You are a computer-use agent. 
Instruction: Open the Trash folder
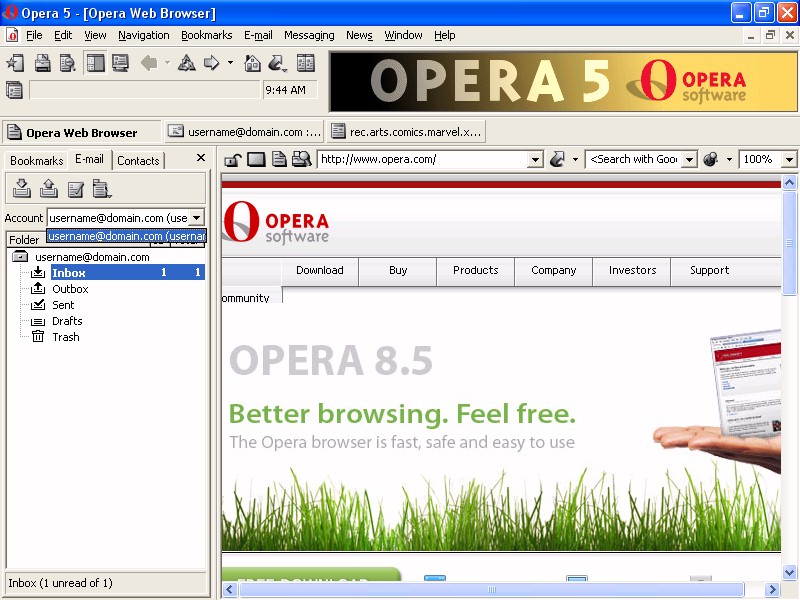click(x=65, y=337)
